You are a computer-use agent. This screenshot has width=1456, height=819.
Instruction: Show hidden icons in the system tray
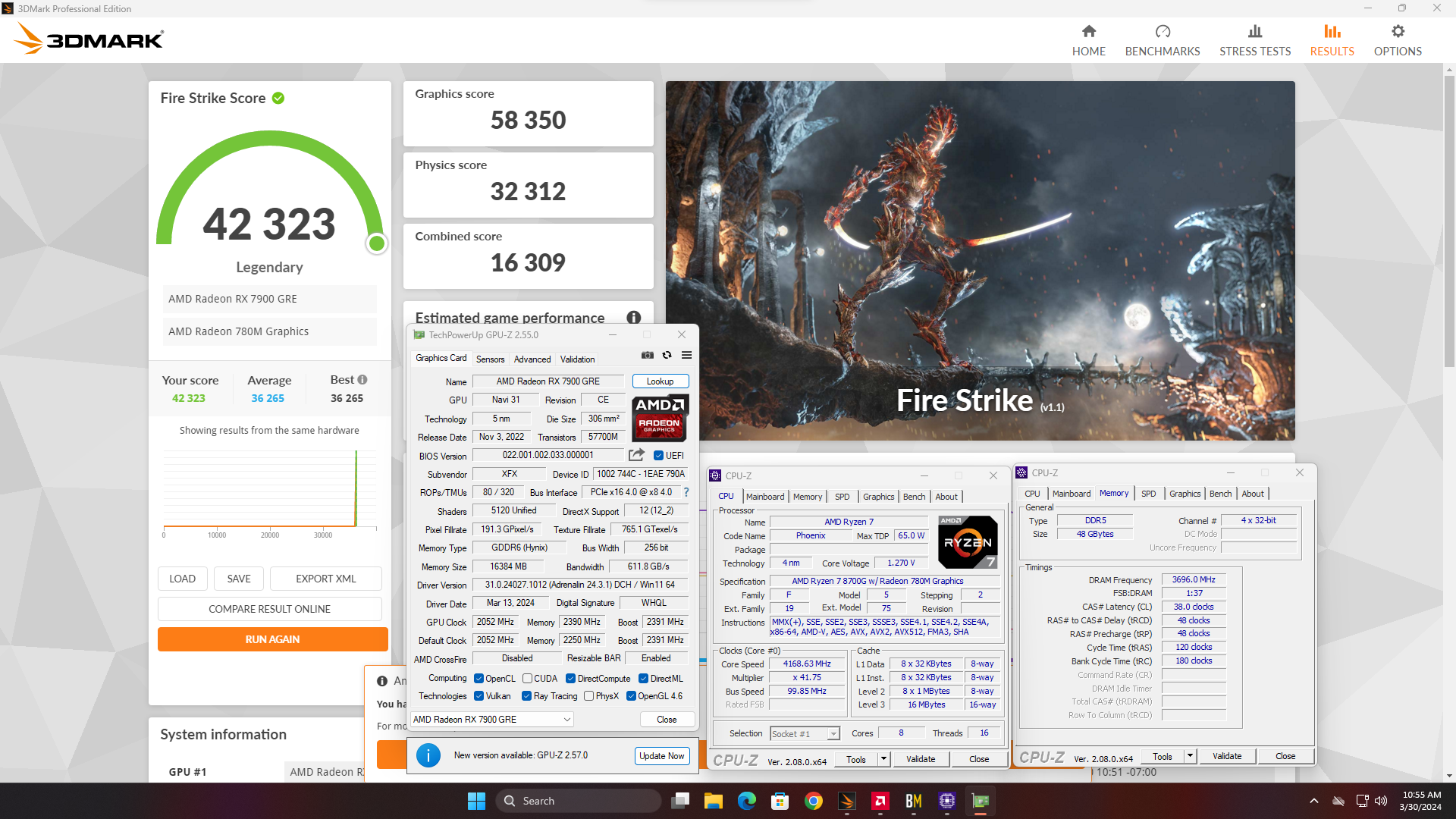coord(1314,801)
